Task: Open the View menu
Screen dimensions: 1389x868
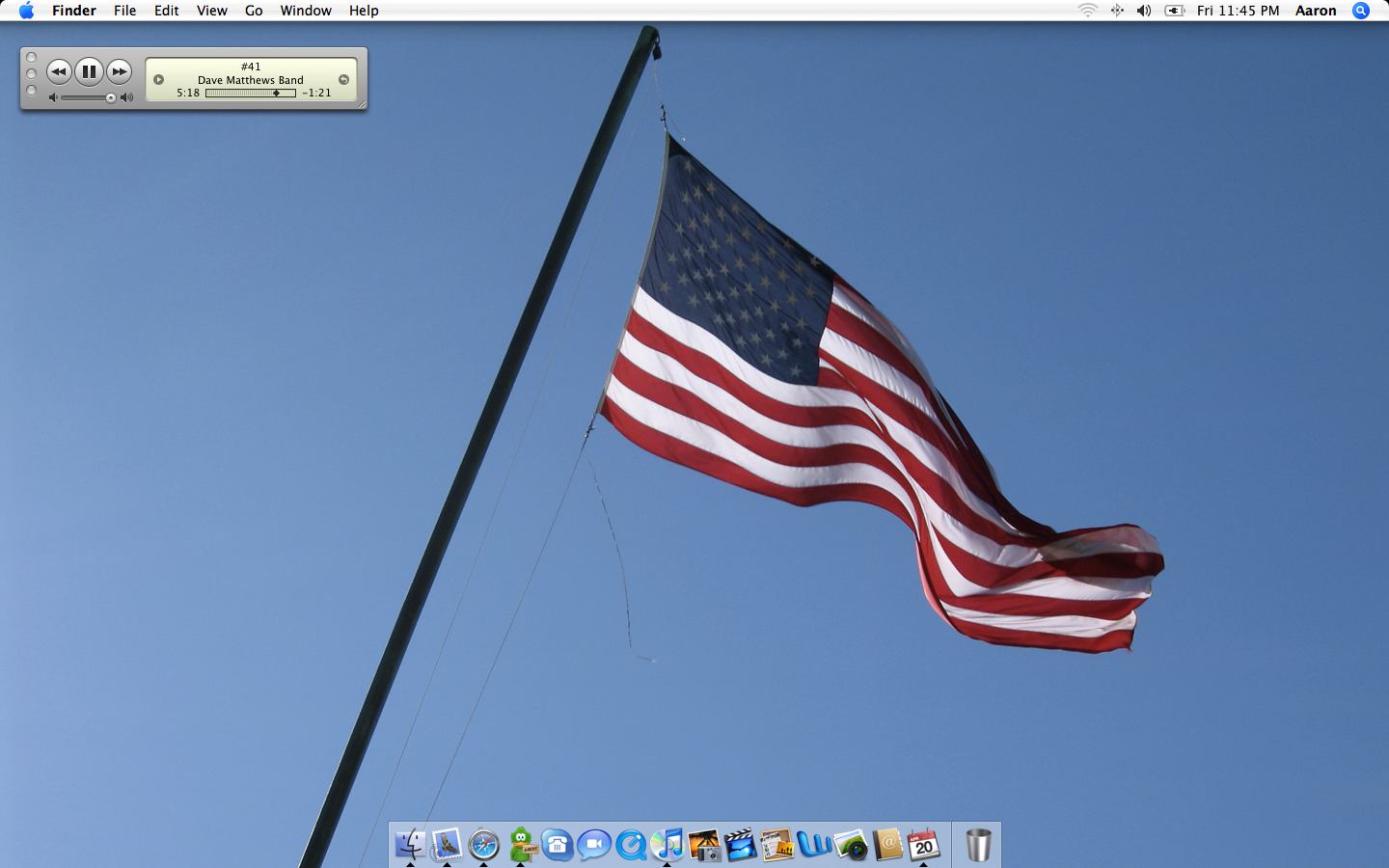Action: tap(211, 11)
